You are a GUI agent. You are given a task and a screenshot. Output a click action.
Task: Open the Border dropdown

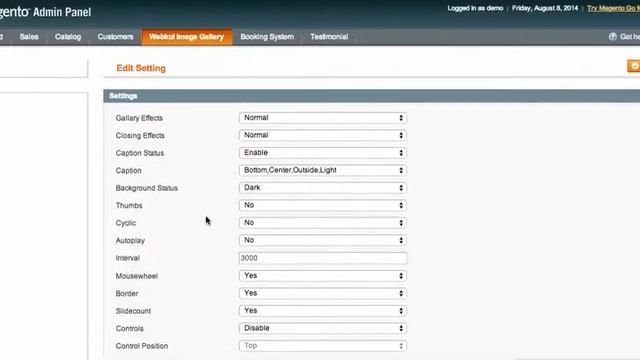click(322, 293)
